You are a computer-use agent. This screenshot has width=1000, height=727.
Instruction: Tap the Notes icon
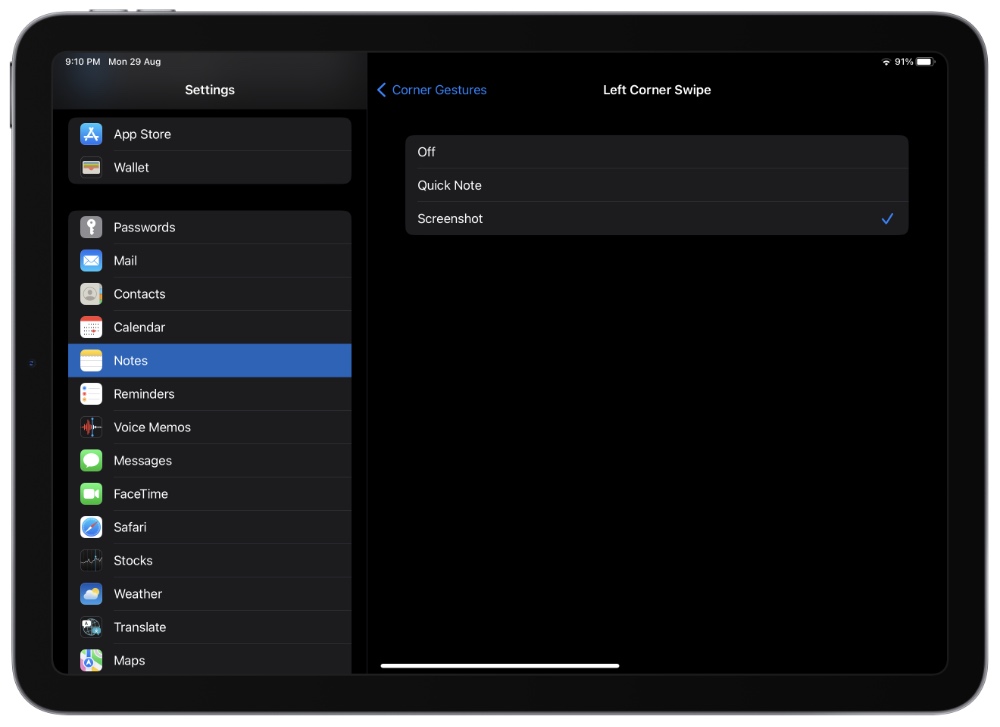click(x=91, y=360)
